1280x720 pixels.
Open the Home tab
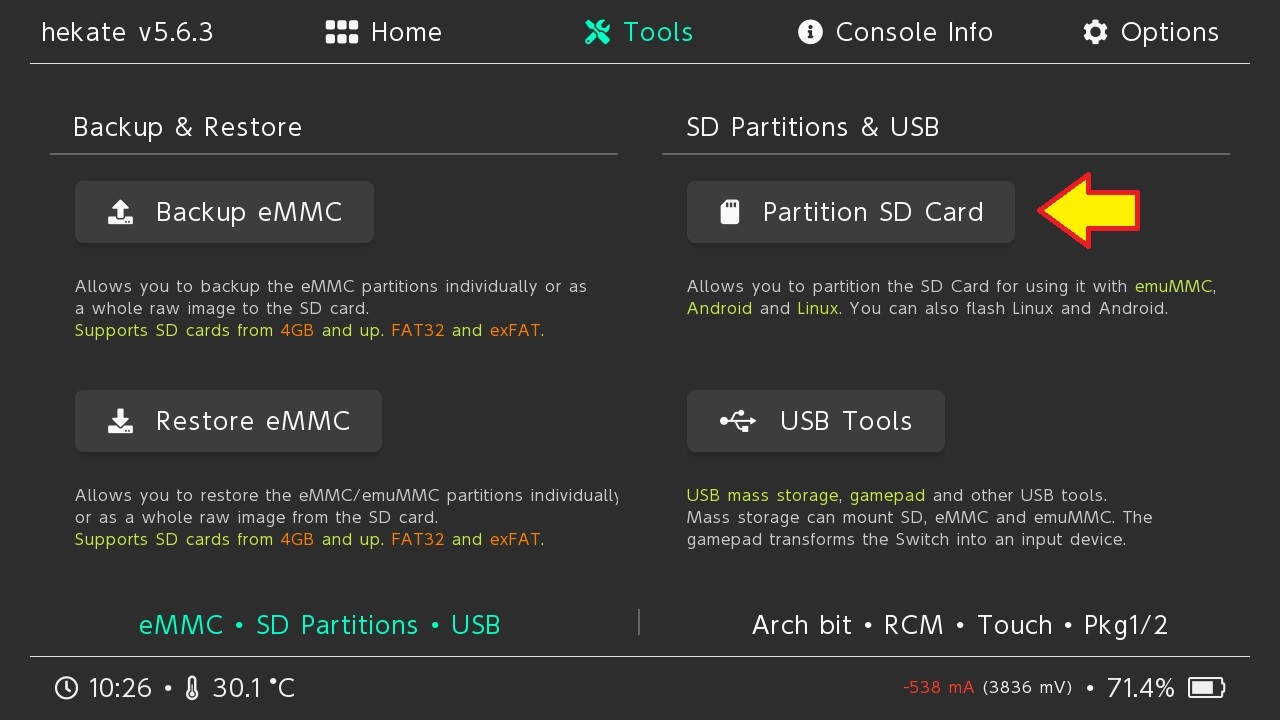[x=384, y=32]
